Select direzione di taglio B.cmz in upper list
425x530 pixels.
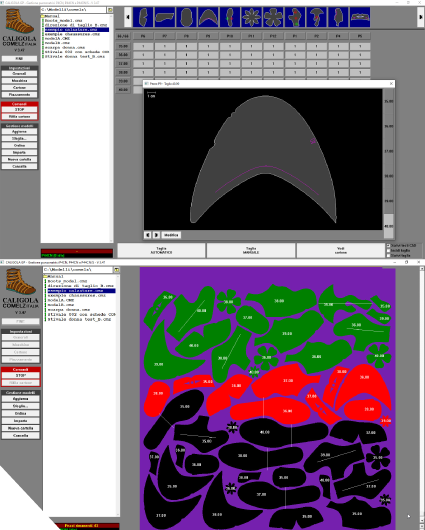76,25
